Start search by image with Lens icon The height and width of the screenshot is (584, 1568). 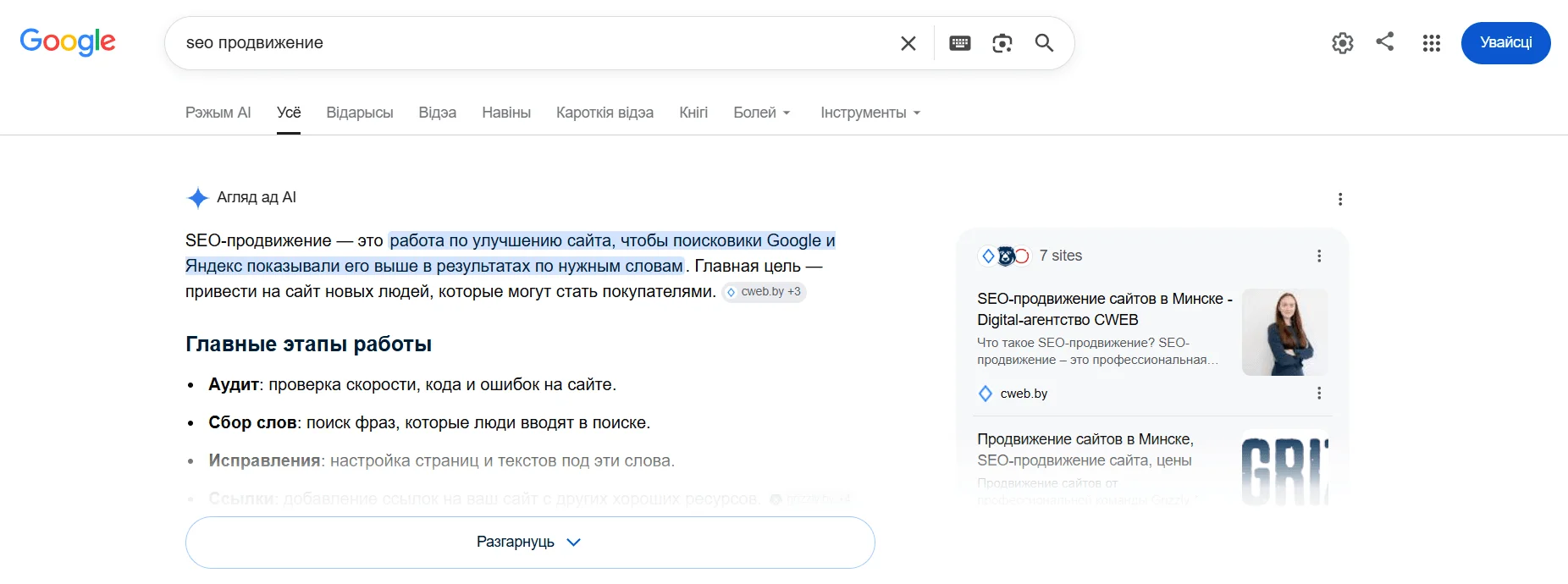pyautogui.click(x=1002, y=43)
